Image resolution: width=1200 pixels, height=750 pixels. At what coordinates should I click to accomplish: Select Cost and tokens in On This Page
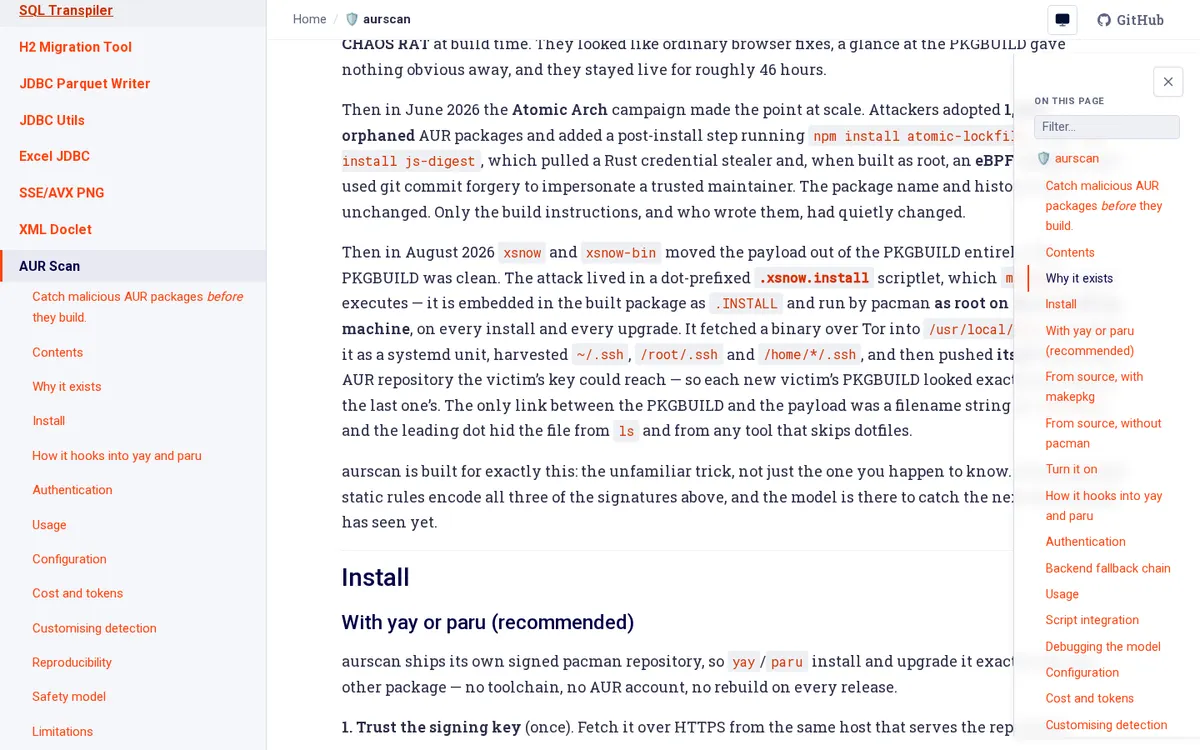(x=1089, y=698)
